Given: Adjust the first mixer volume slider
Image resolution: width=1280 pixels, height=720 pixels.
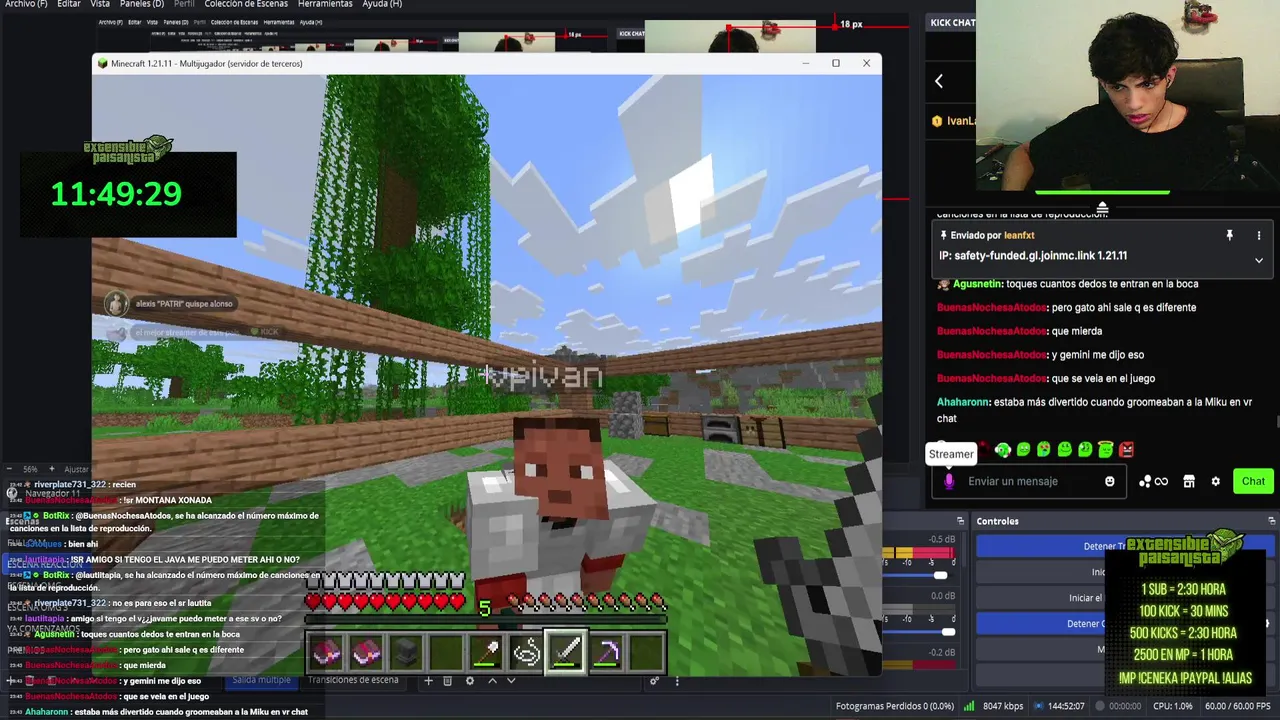Looking at the screenshot, I should coord(940,575).
